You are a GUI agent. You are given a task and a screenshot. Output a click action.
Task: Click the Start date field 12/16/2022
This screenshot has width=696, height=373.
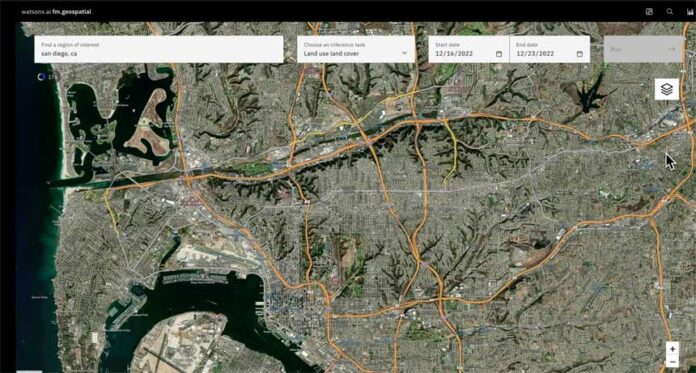(x=469, y=49)
